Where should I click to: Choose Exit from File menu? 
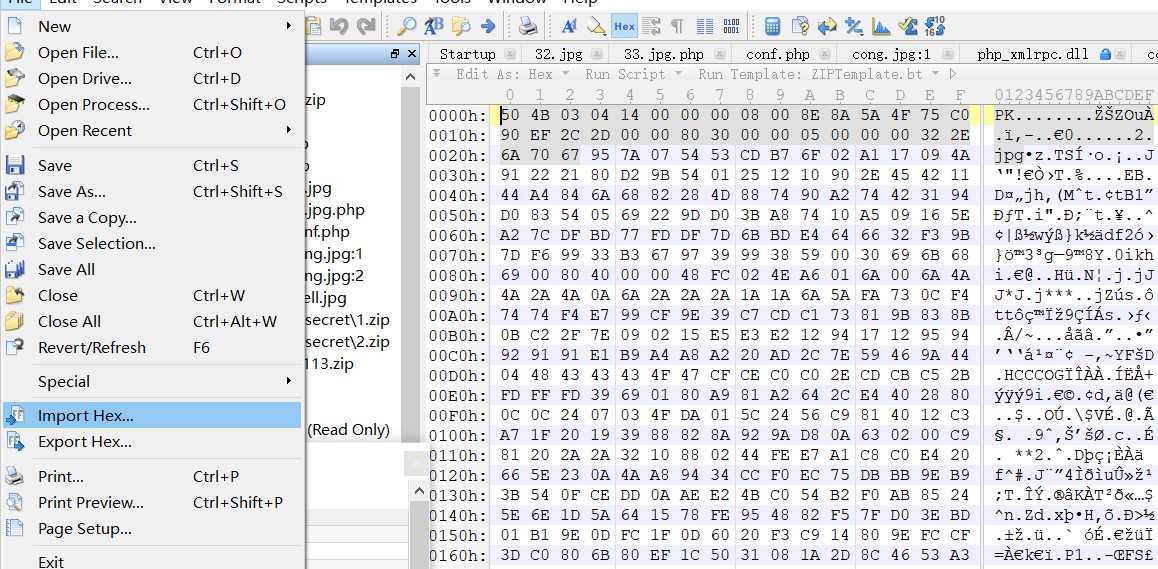[x=152, y=562]
